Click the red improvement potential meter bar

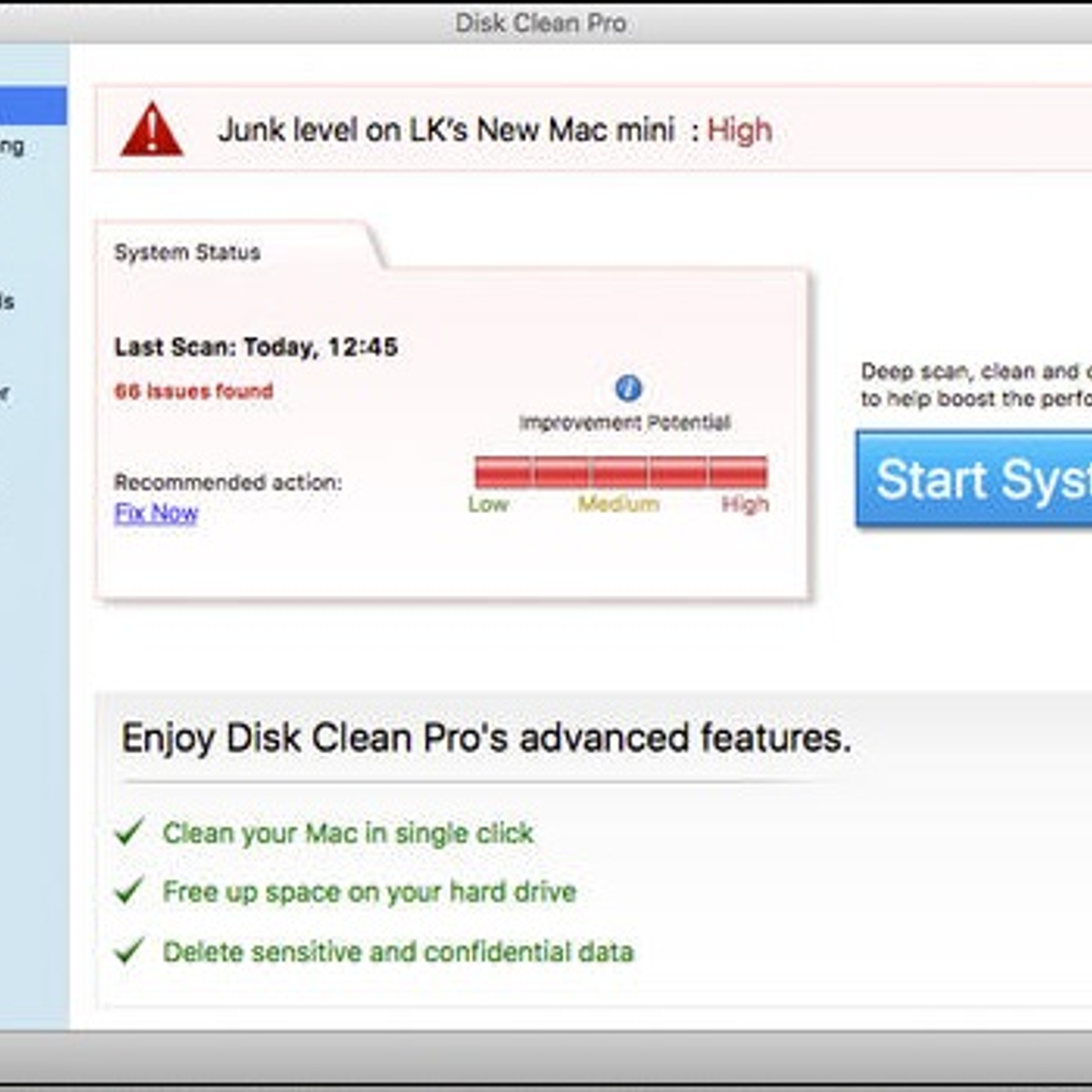[x=621, y=472]
